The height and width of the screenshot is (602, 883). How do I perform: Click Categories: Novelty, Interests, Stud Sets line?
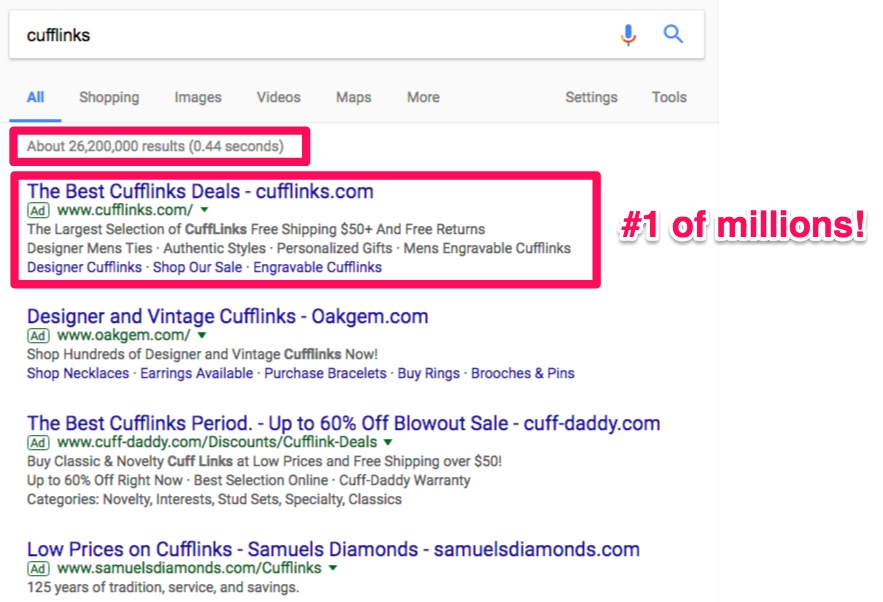click(215, 500)
